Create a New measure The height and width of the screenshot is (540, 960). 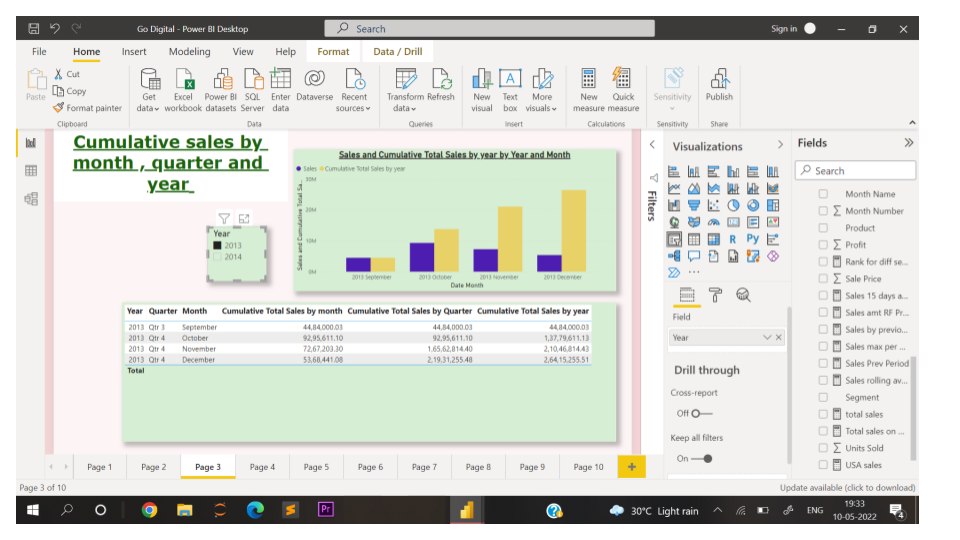pos(588,90)
